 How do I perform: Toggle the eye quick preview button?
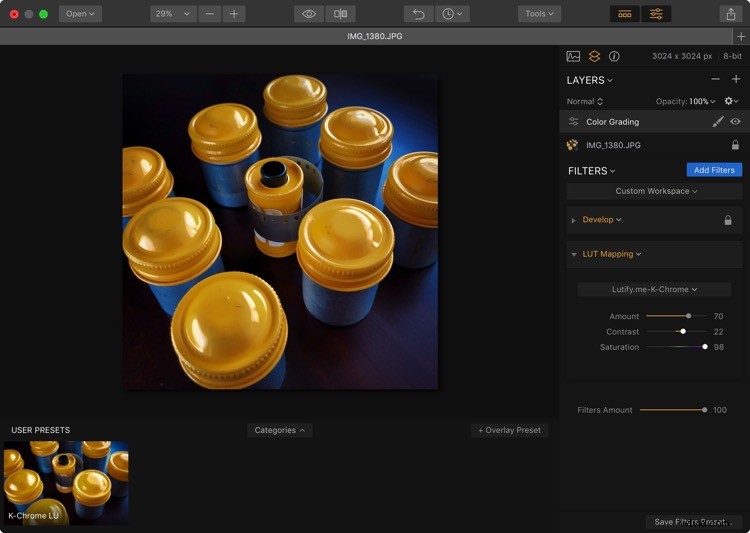click(x=309, y=14)
